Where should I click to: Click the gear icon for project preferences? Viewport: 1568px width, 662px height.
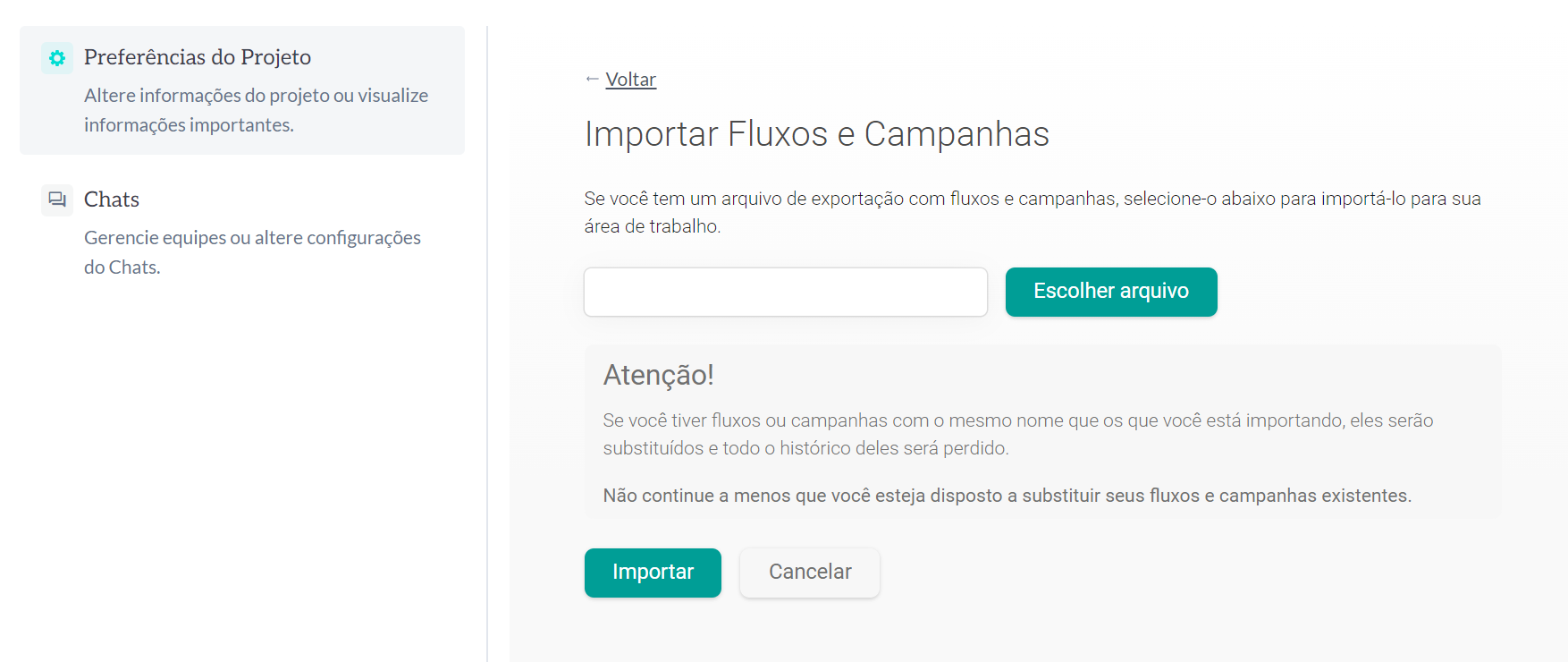click(57, 58)
